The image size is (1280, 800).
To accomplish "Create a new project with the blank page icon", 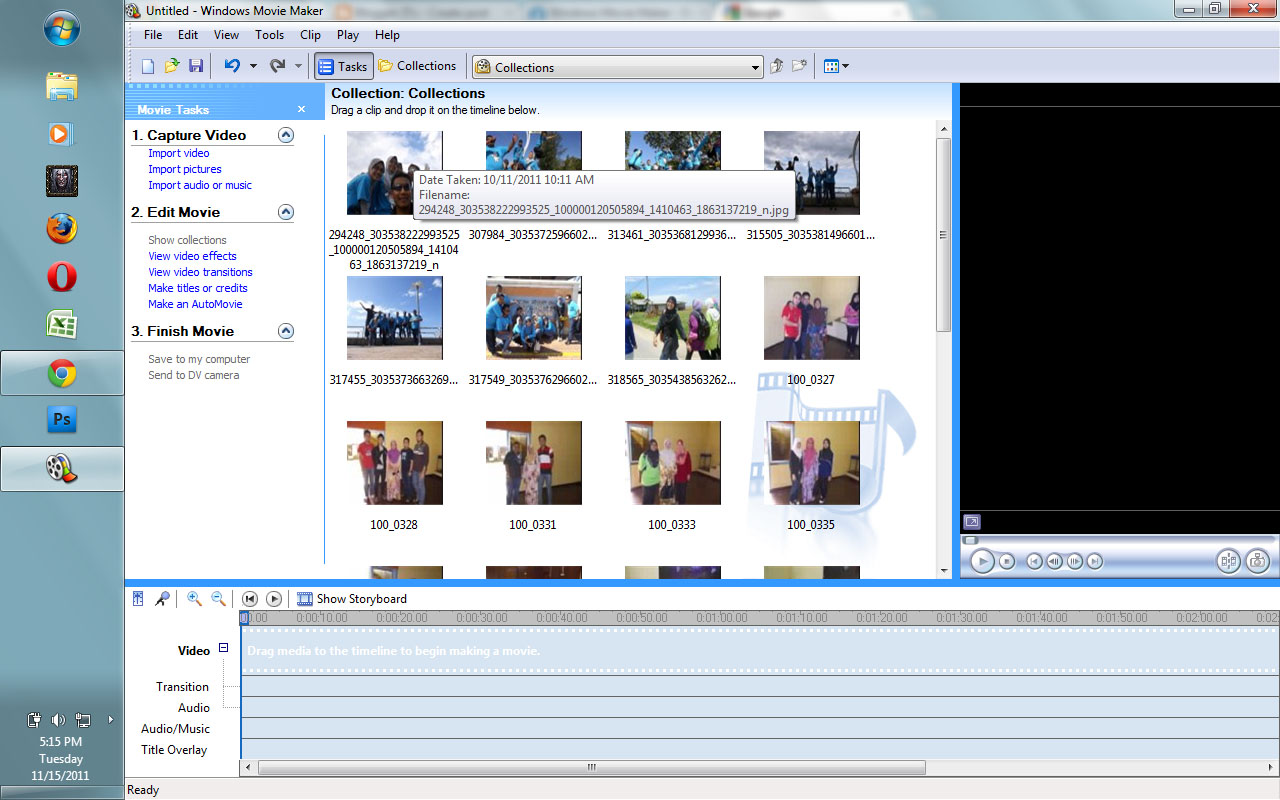I will (x=148, y=66).
